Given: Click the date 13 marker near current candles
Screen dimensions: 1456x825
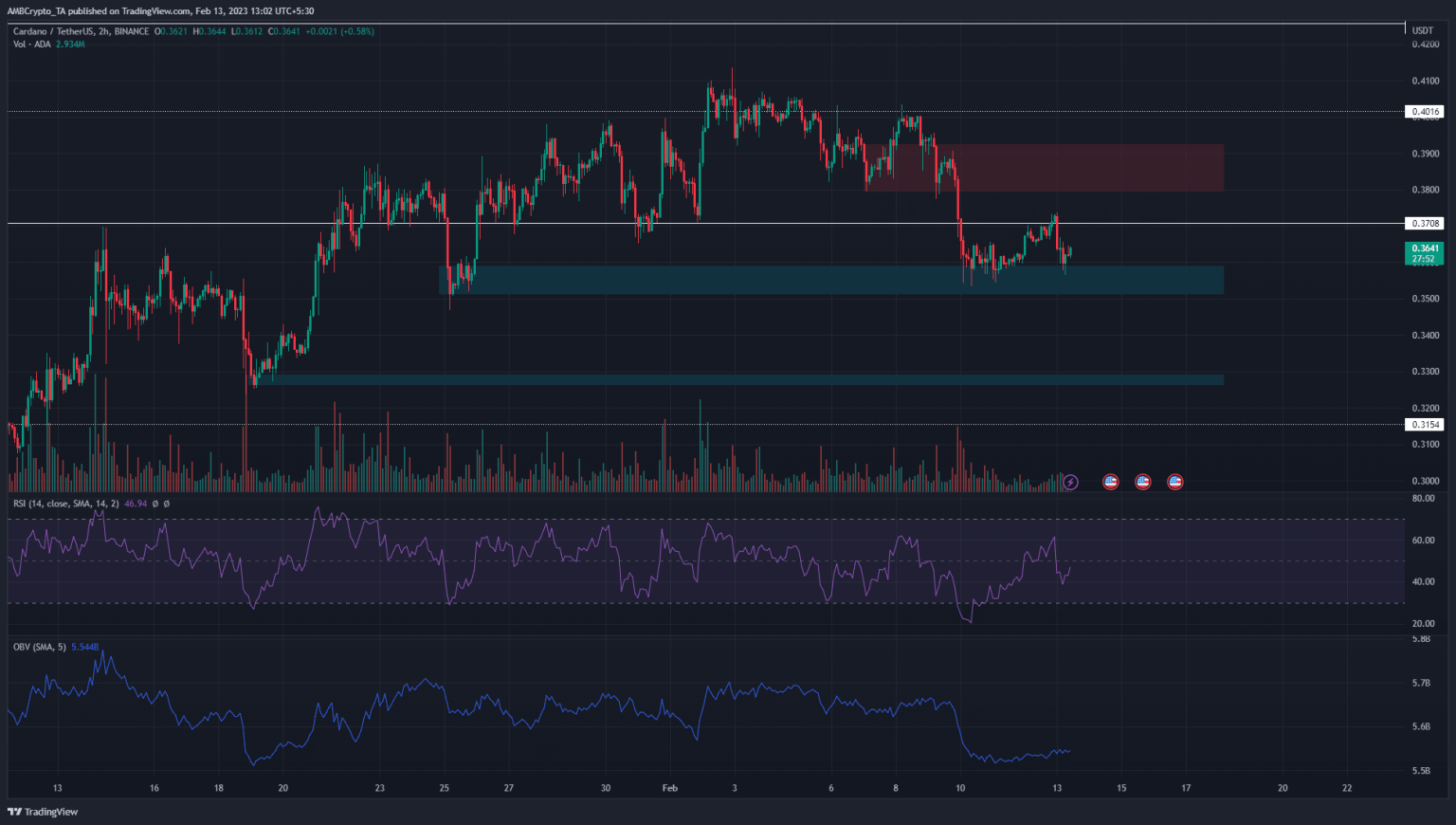Looking at the screenshot, I should tap(1057, 788).
